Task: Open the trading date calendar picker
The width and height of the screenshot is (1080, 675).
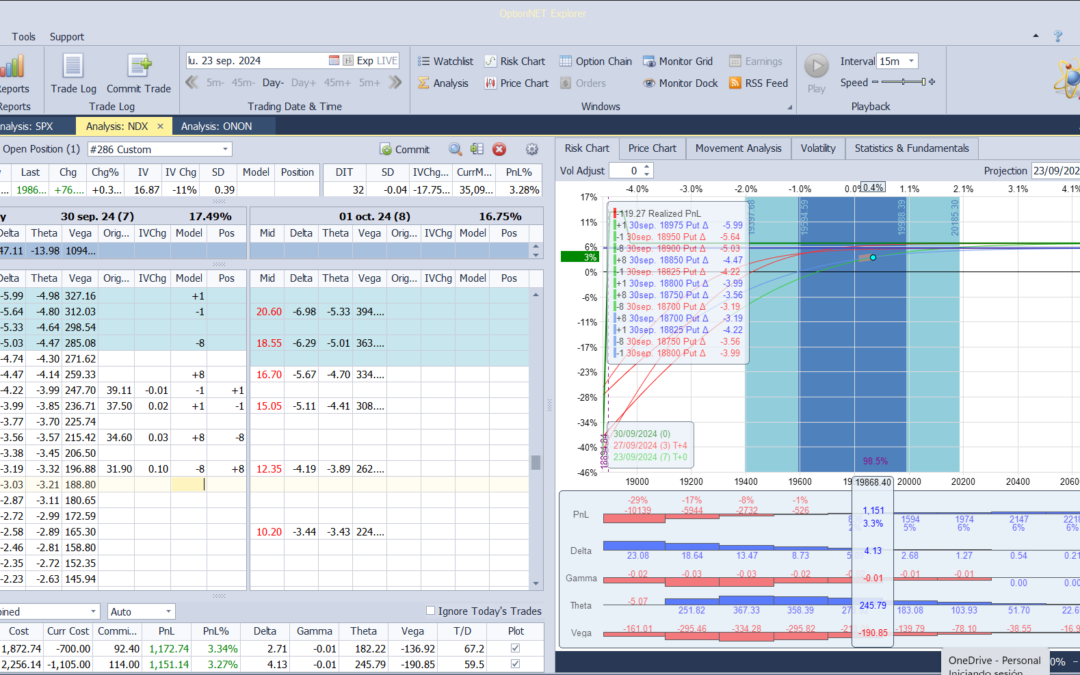Action: [334, 61]
